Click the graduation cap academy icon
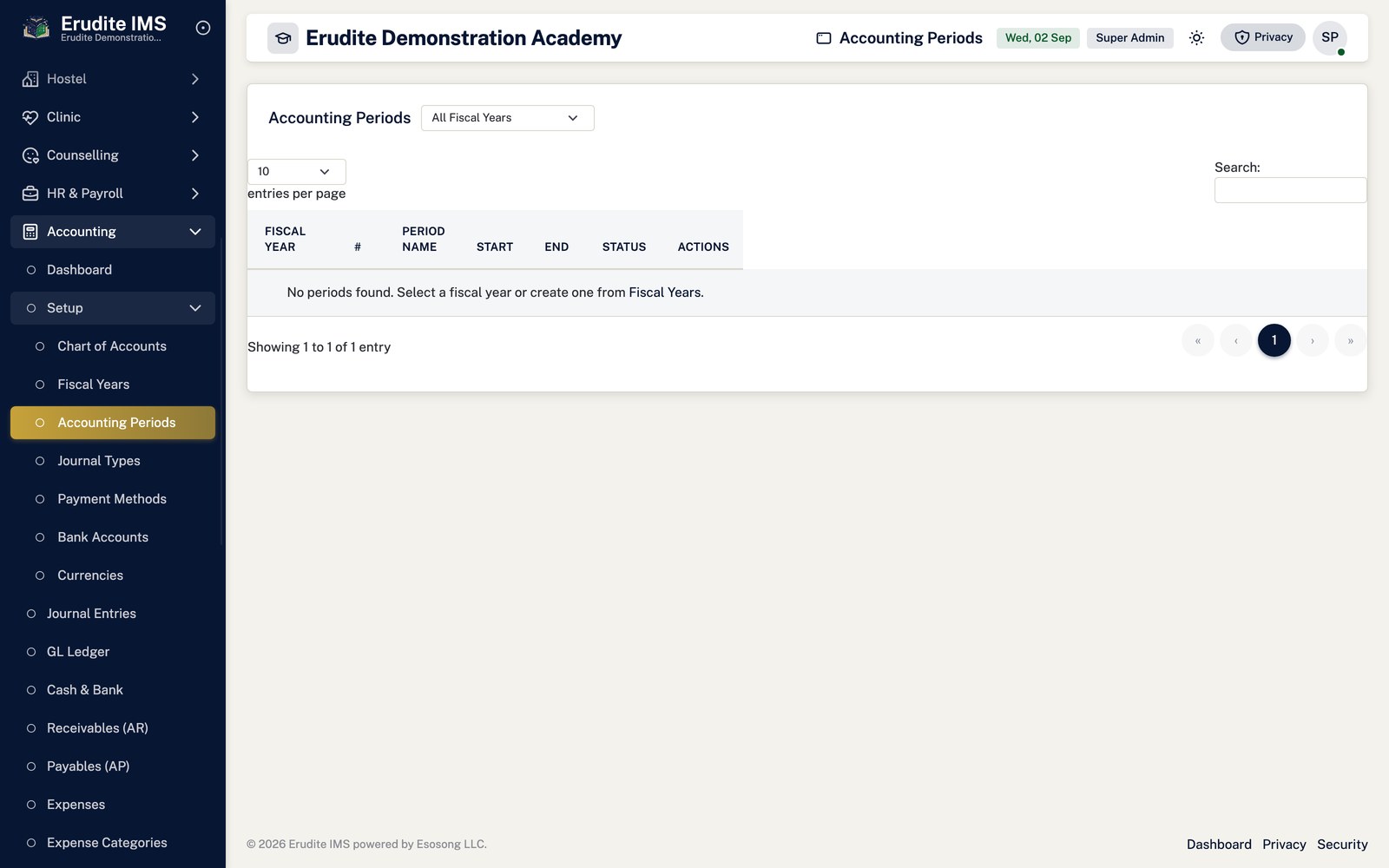This screenshot has height=868, width=1389. pyautogui.click(x=283, y=38)
